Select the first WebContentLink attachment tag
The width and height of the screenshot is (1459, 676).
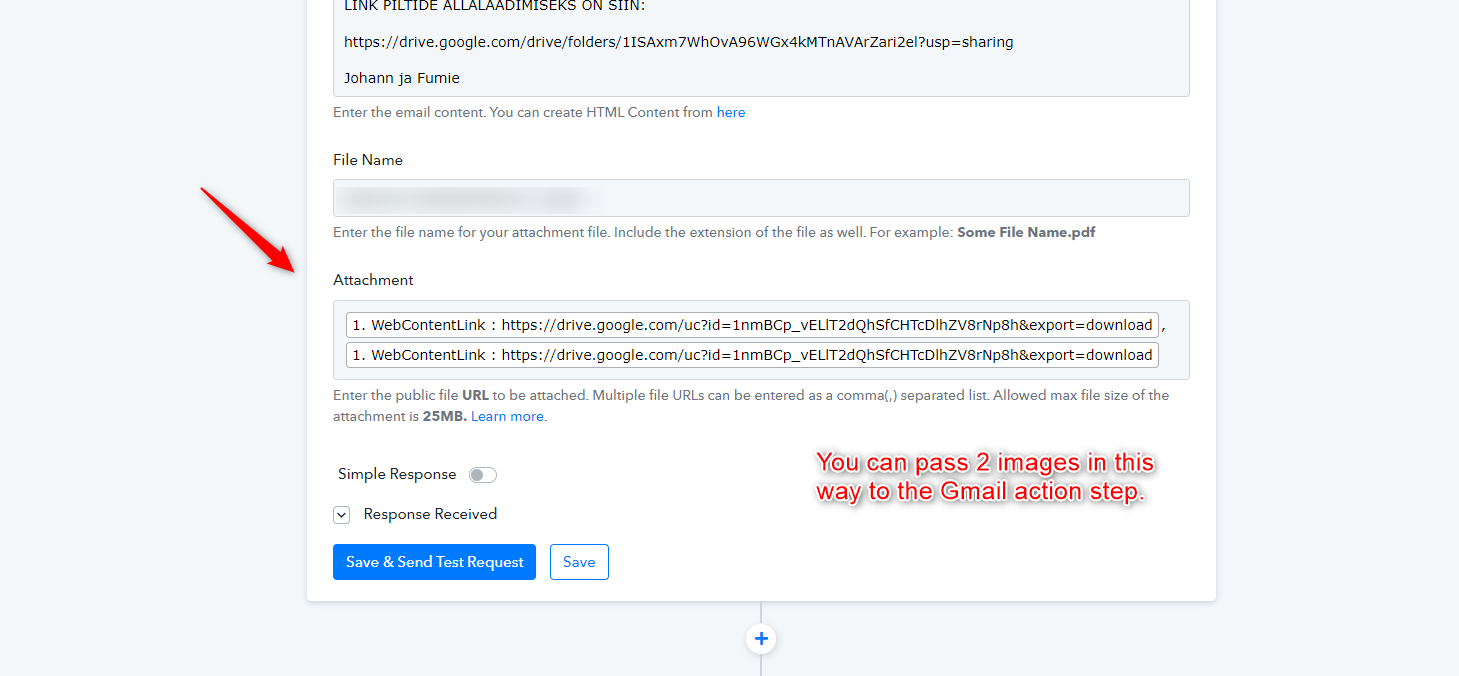point(752,325)
